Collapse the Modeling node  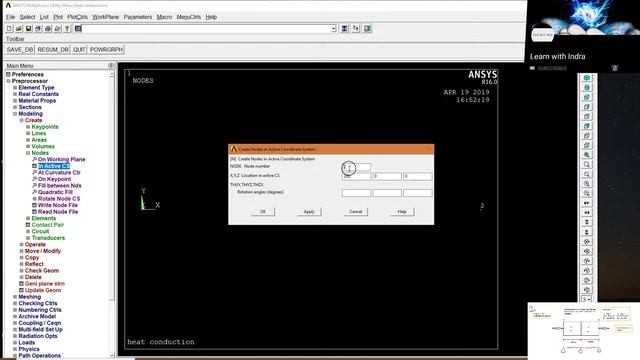point(15,113)
